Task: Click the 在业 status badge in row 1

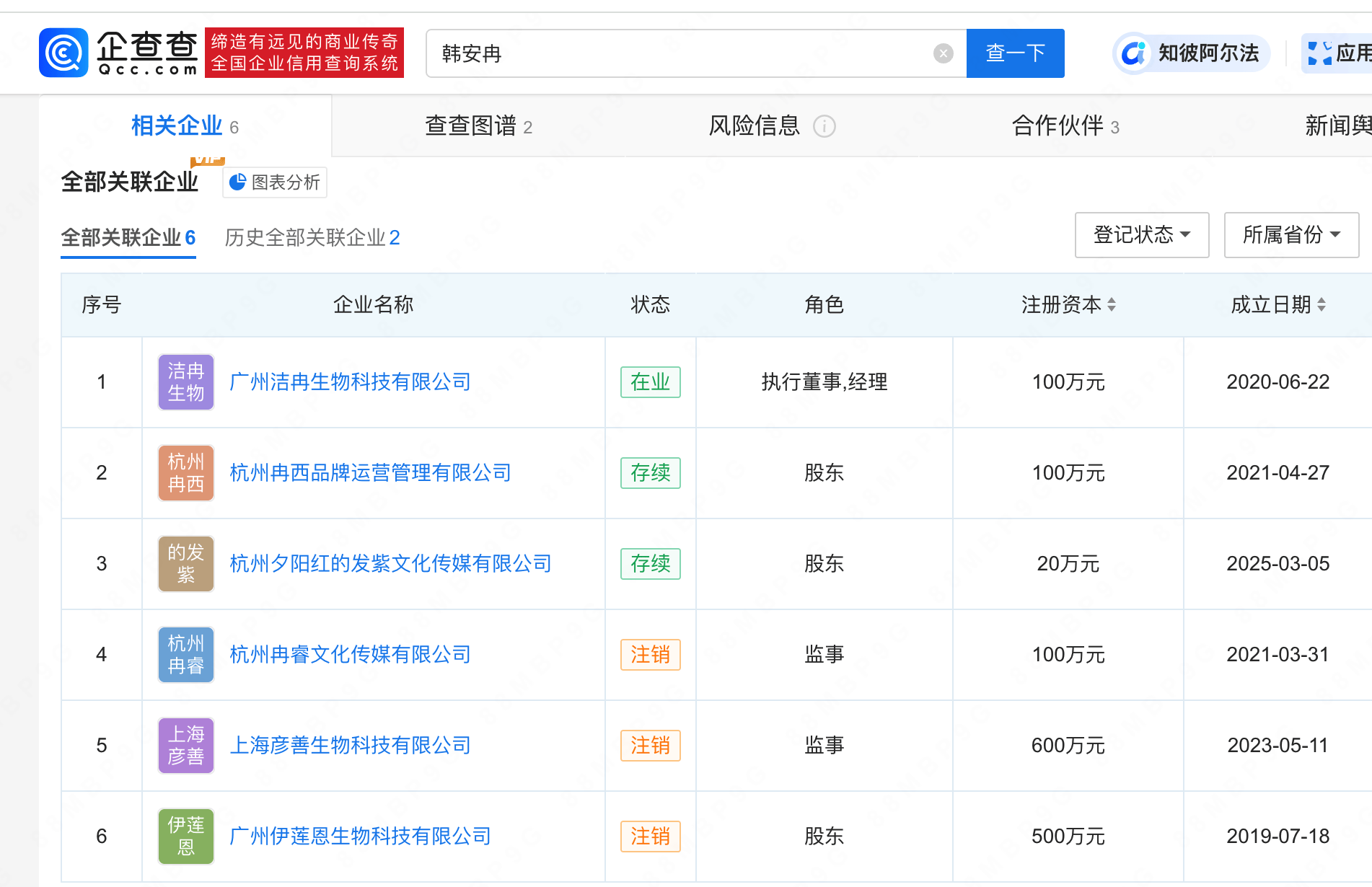Action: [x=651, y=382]
